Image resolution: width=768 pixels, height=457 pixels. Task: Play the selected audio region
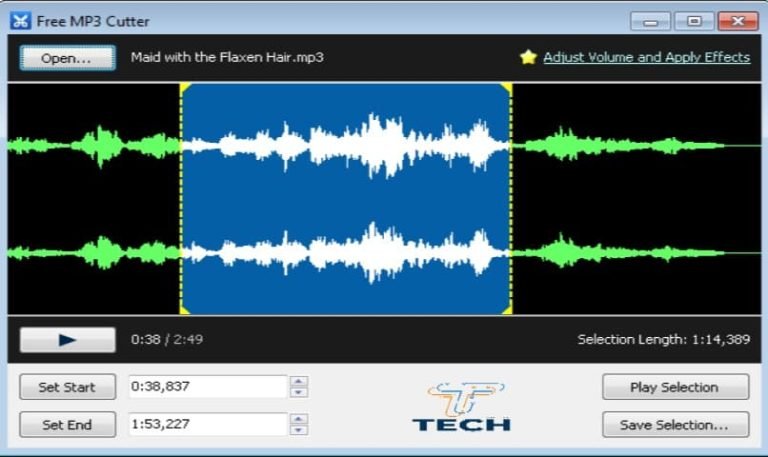pos(675,387)
